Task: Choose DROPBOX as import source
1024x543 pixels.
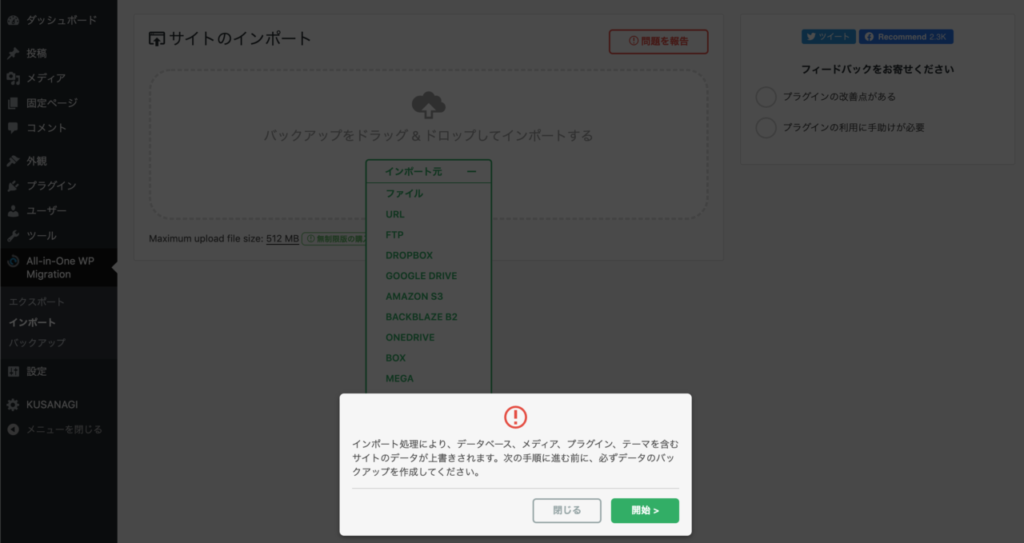Action: (409, 255)
